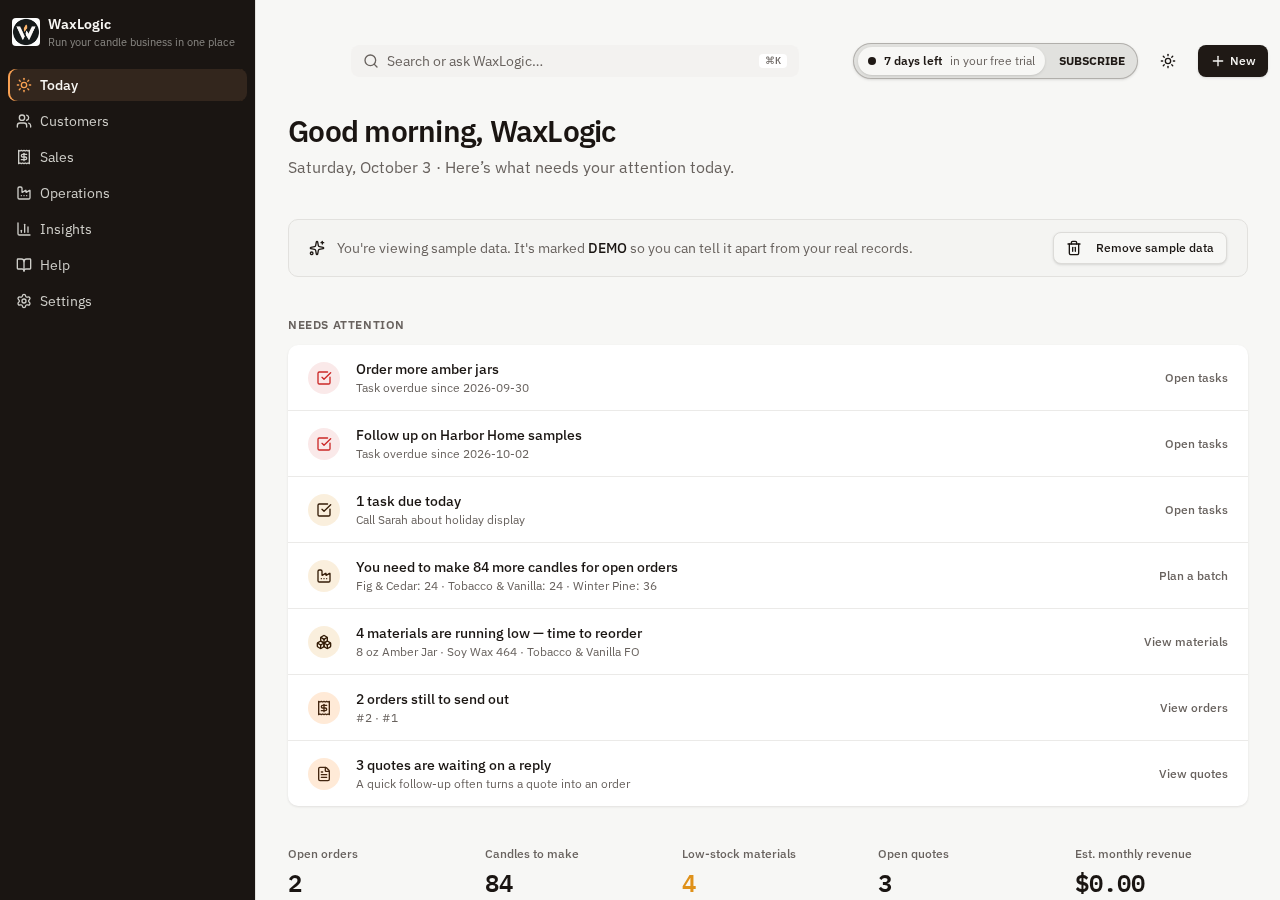Click the Customers people icon in the sidebar
Viewport: 1280px width, 900px height.
point(24,121)
